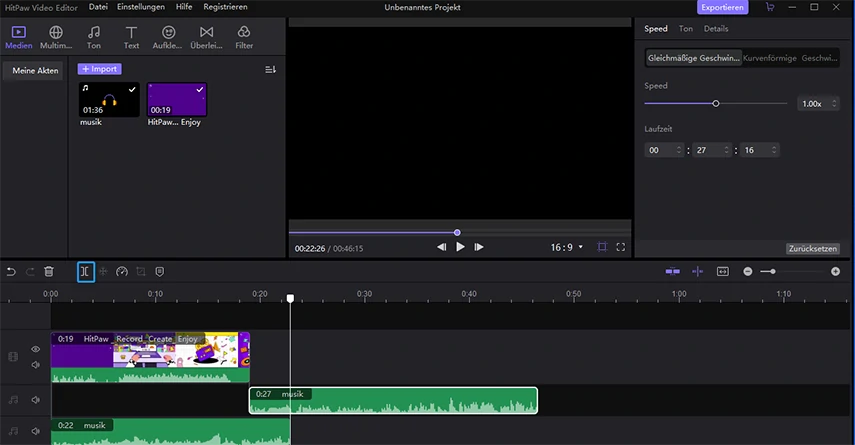The height and width of the screenshot is (445, 855).
Task: Open the Einstellungen menu
Action: [141, 7]
